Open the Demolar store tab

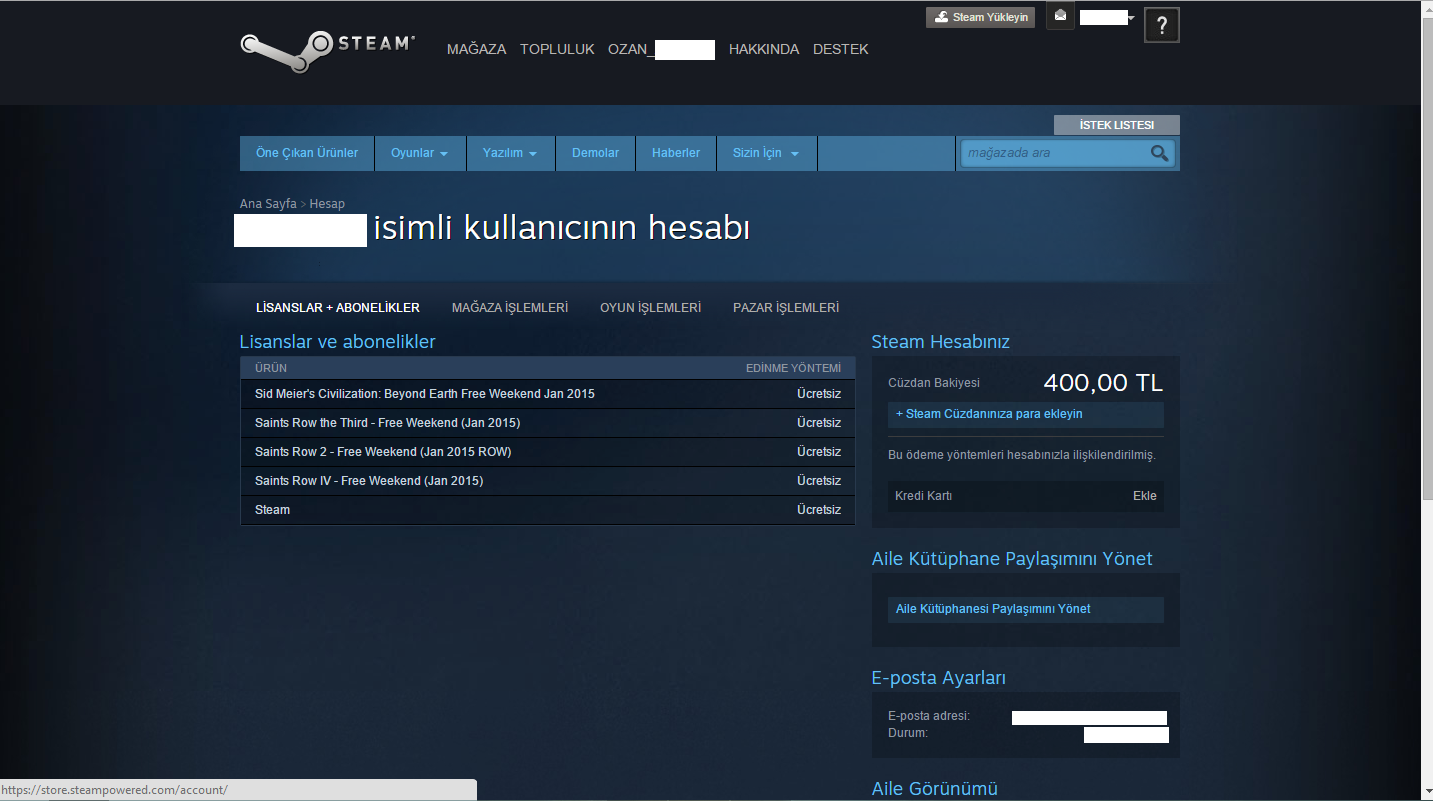click(595, 153)
